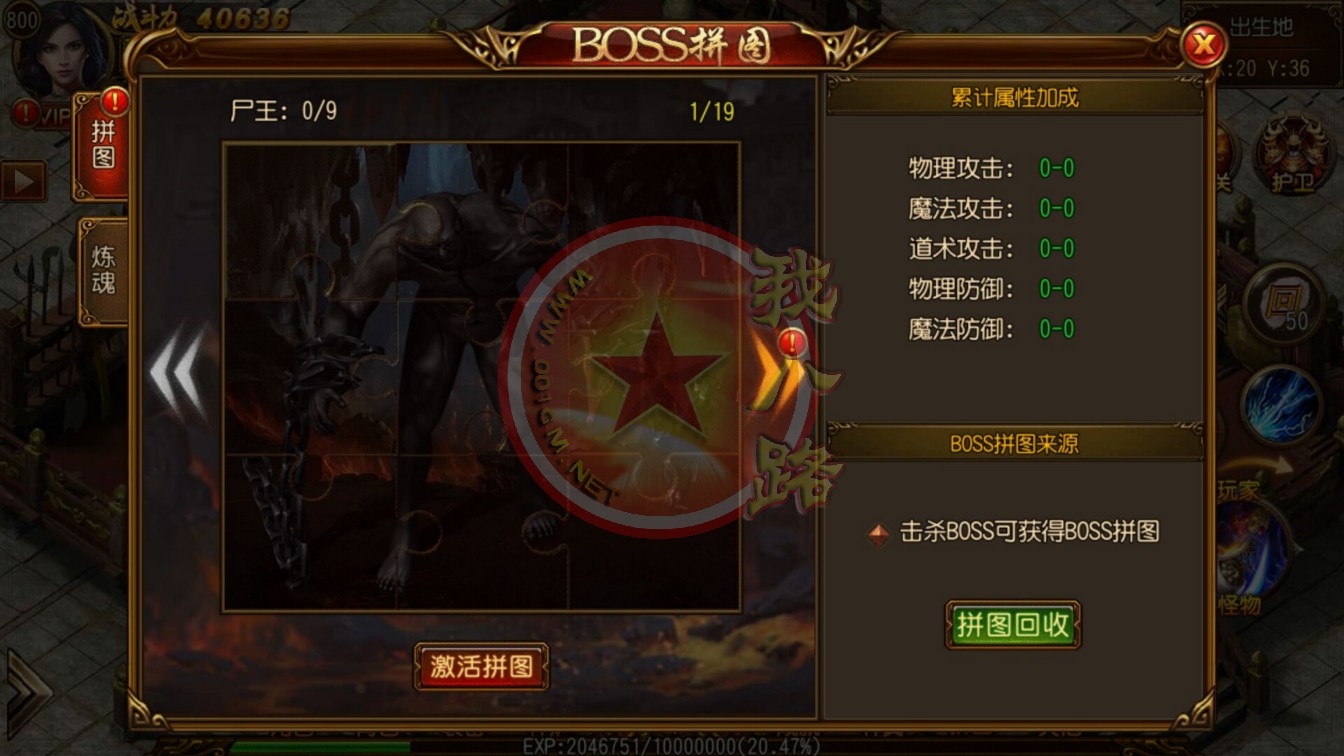This screenshot has width=1344, height=756.
Task: Click the 激活拼图 activate puzzle button
Action: pyautogui.click(x=482, y=666)
